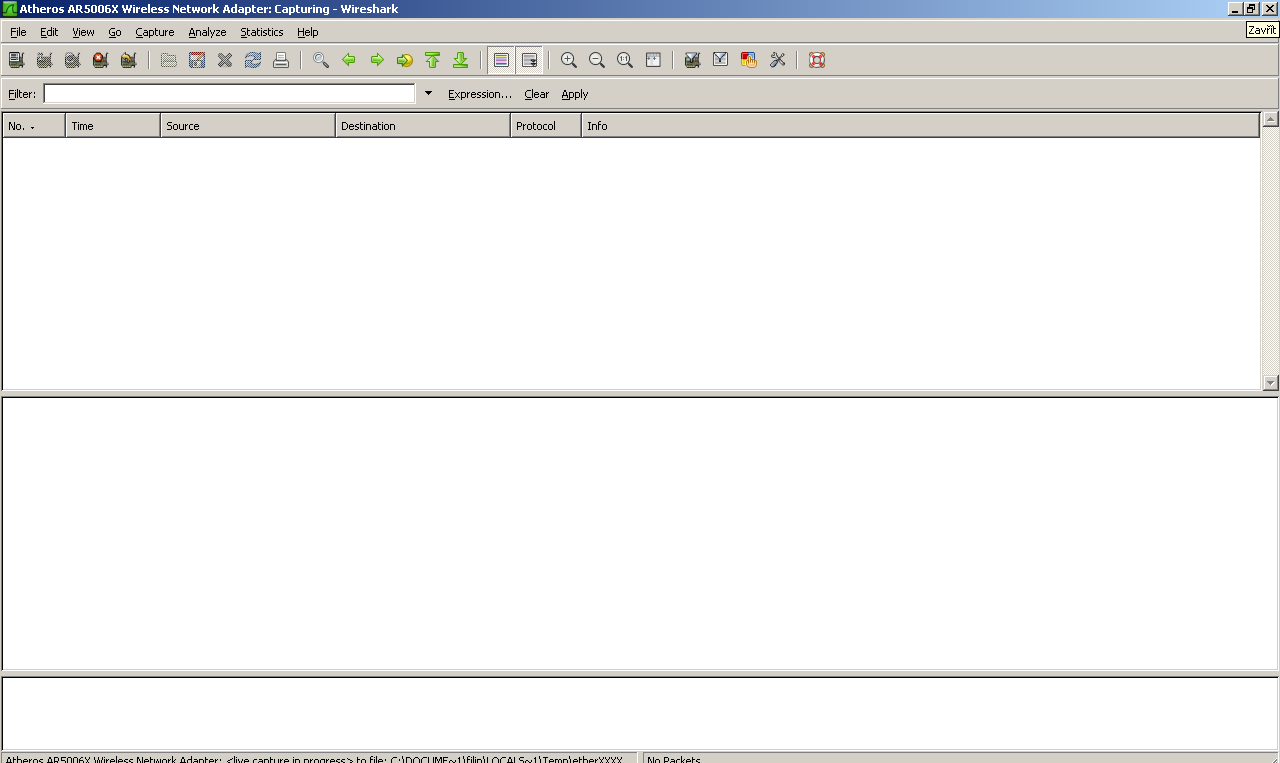Toggle auto scroll in live capture

(530, 60)
